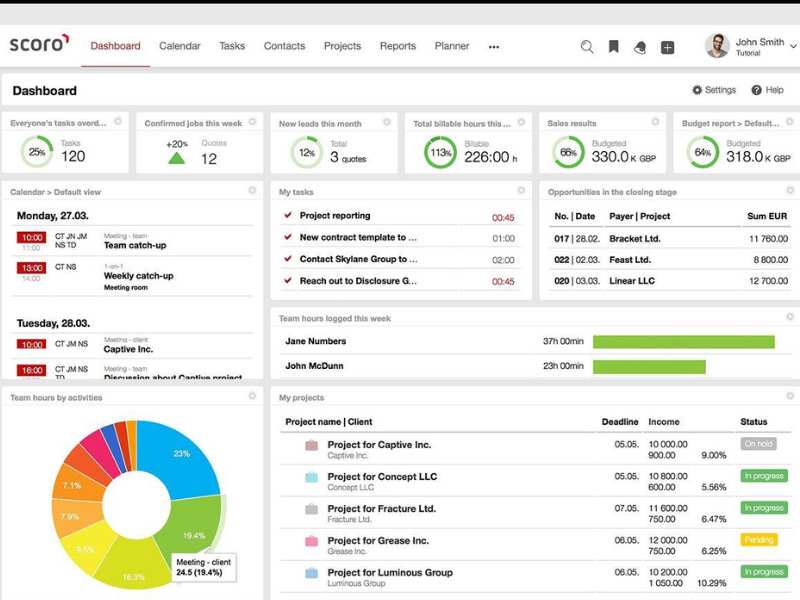Open gear on Confirmed jobs this week widget

253,121
